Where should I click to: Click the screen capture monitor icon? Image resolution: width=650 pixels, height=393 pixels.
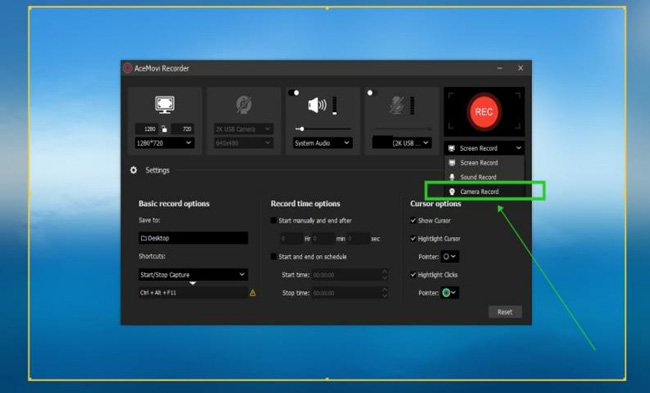[x=165, y=104]
